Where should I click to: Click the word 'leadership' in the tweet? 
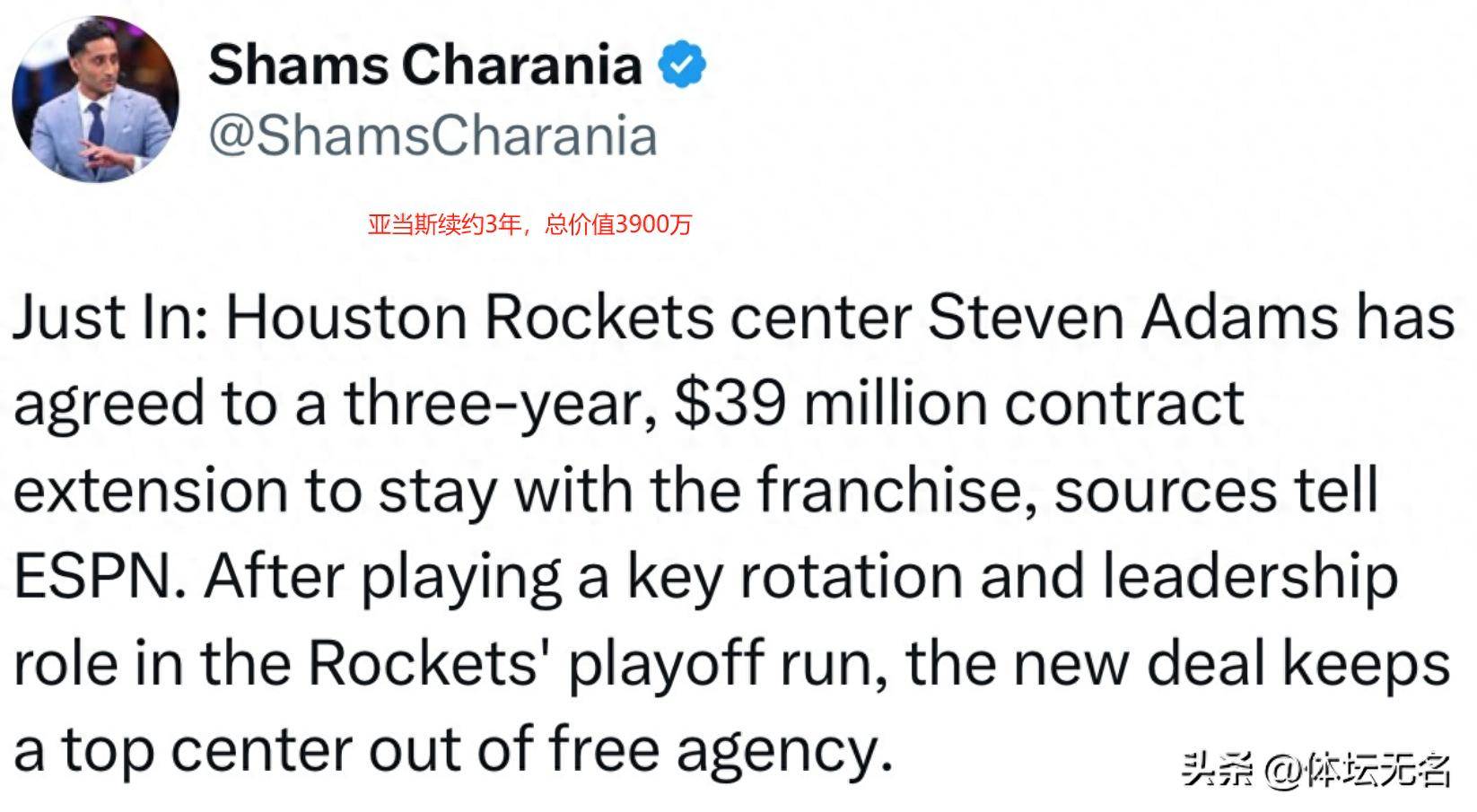point(1250,577)
